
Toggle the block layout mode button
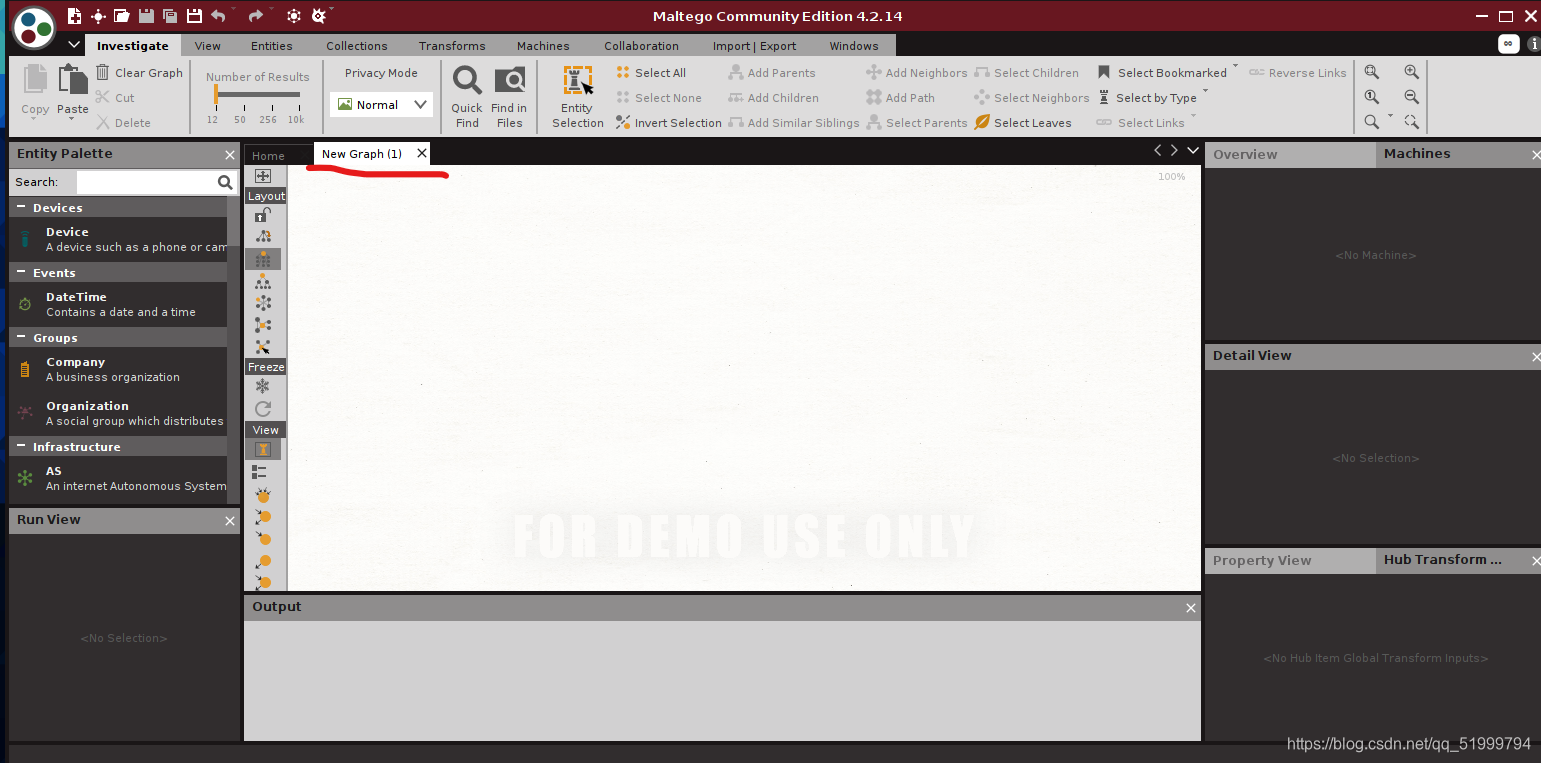pos(263,259)
